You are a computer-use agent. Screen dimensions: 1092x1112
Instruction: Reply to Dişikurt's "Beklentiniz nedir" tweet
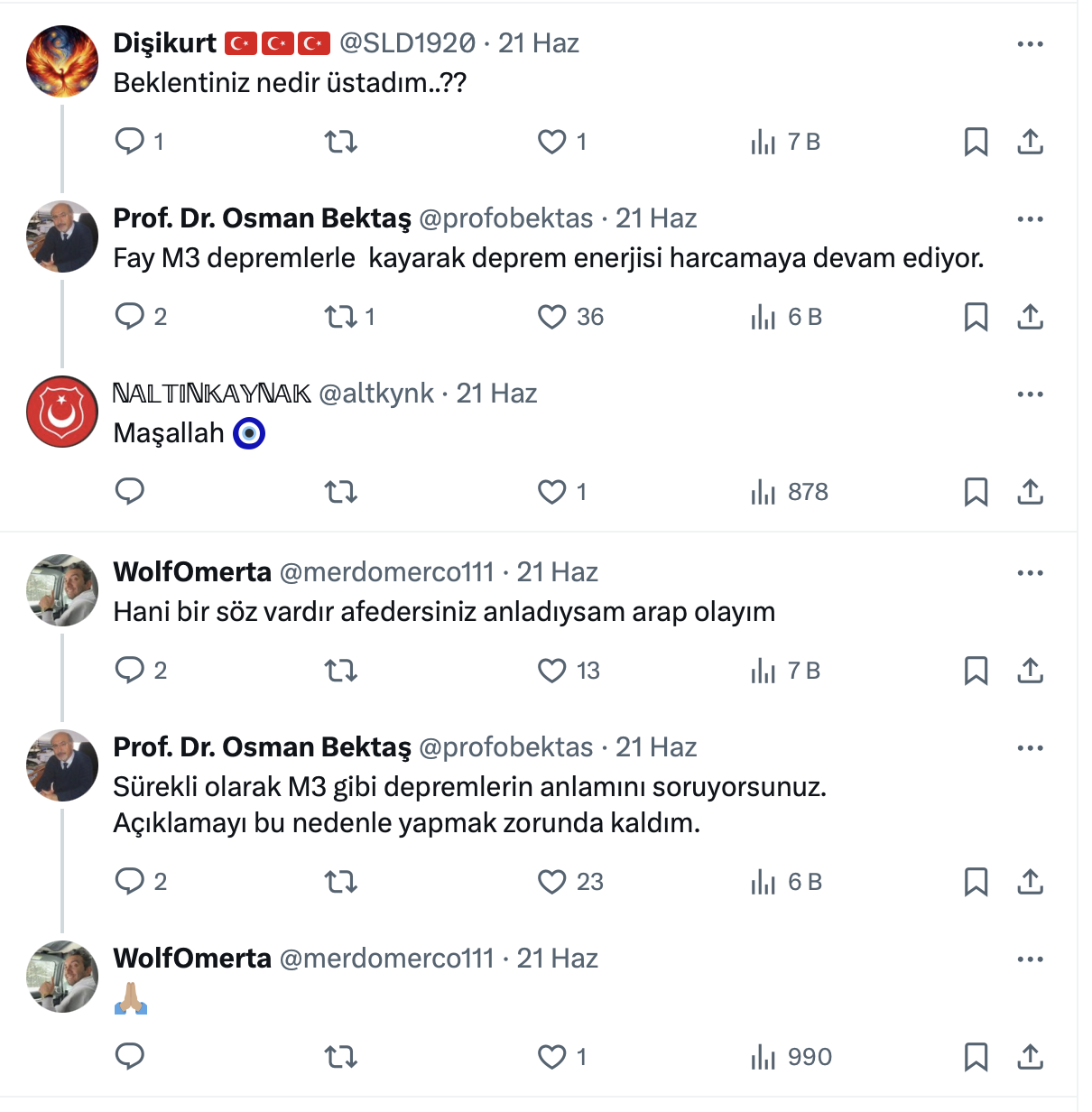click(130, 142)
